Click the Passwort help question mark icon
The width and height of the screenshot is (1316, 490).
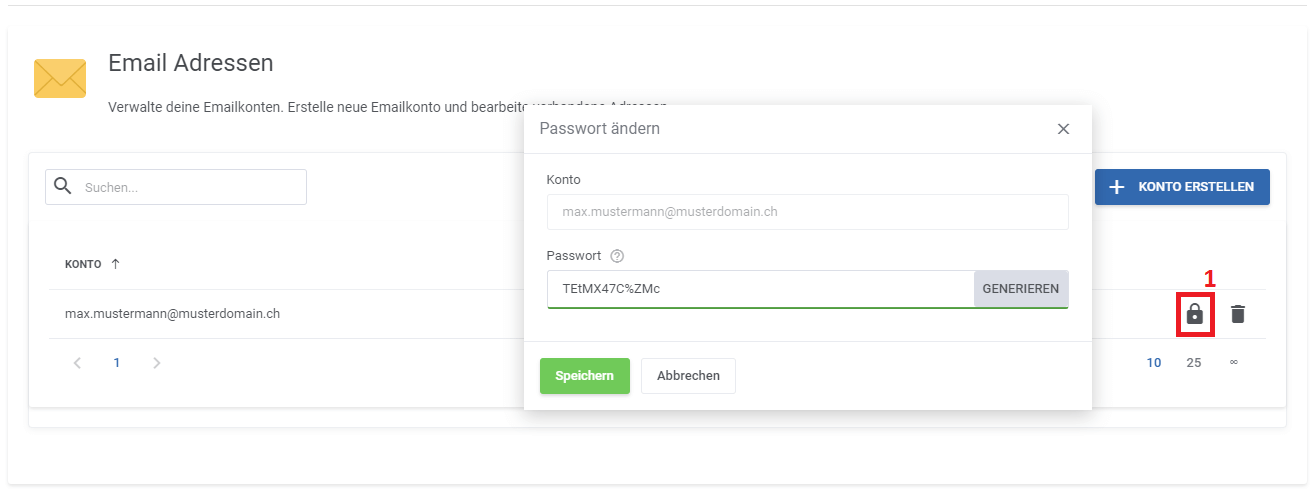point(617,256)
